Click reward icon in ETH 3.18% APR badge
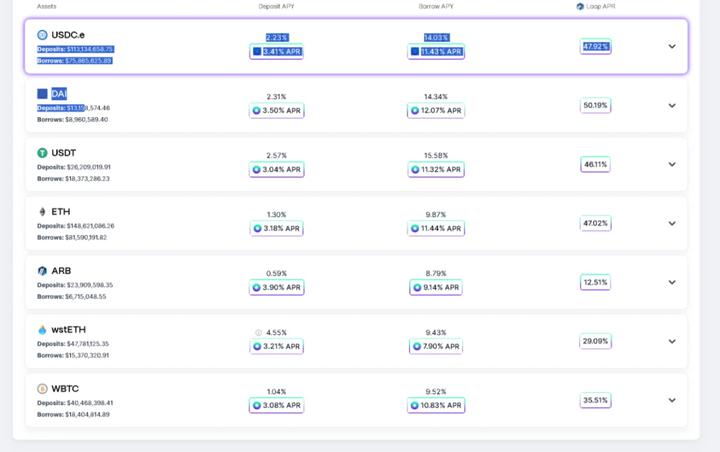The width and height of the screenshot is (720, 452). (x=257, y=229)
